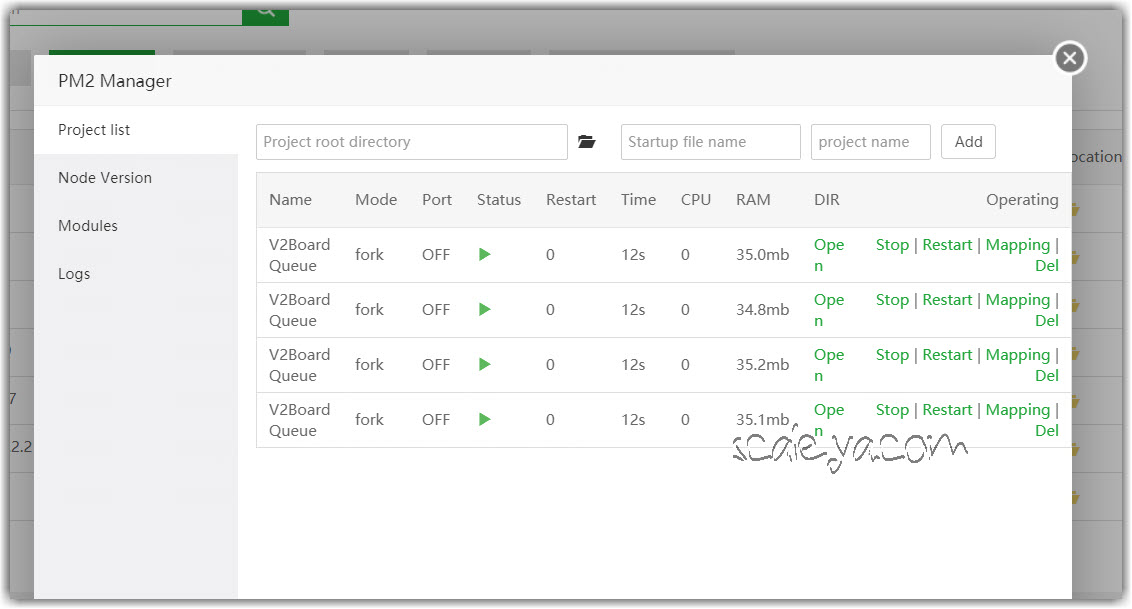Switch to the Modules tab

[88, 226]
